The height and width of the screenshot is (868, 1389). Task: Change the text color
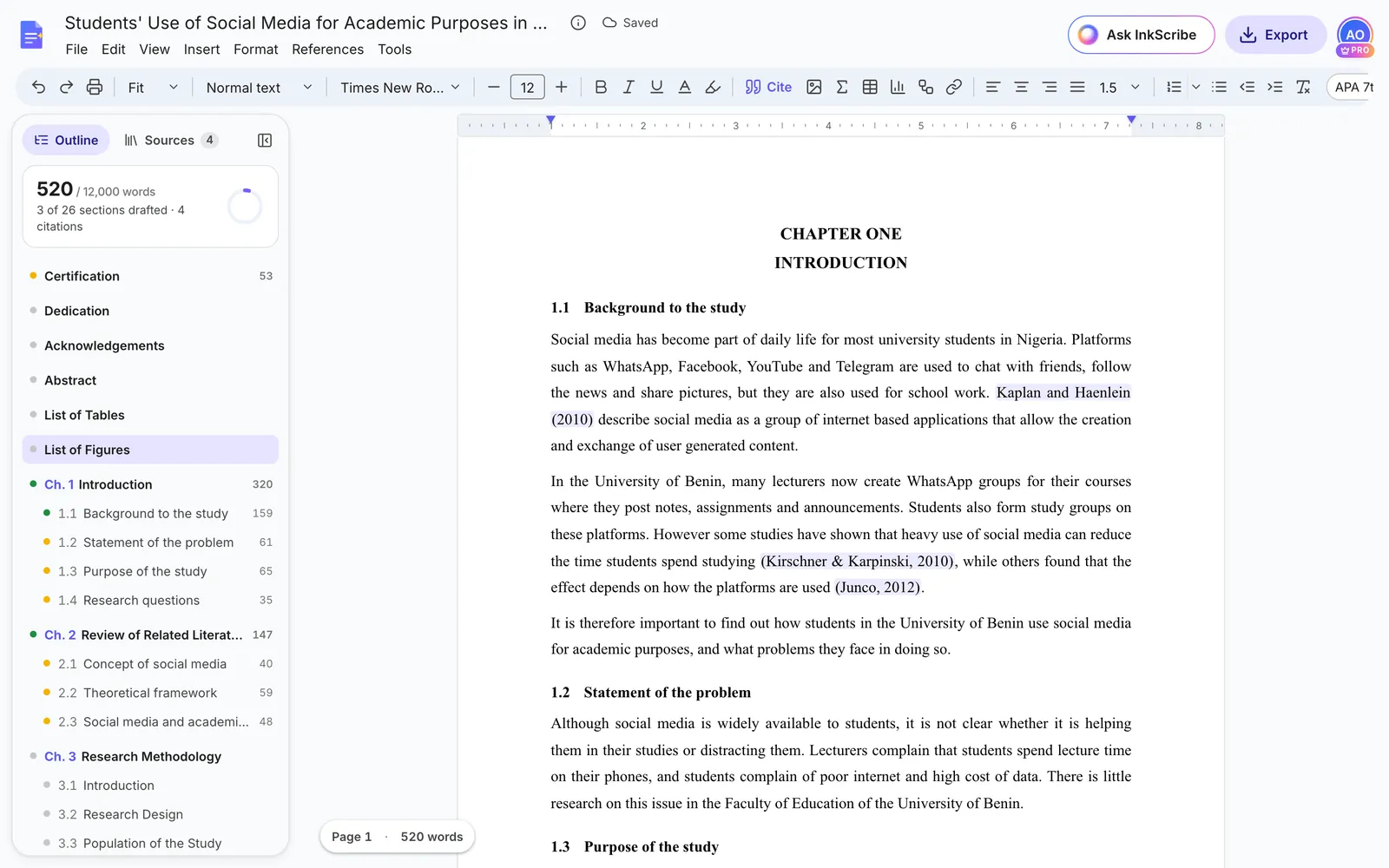pos(685,87)
